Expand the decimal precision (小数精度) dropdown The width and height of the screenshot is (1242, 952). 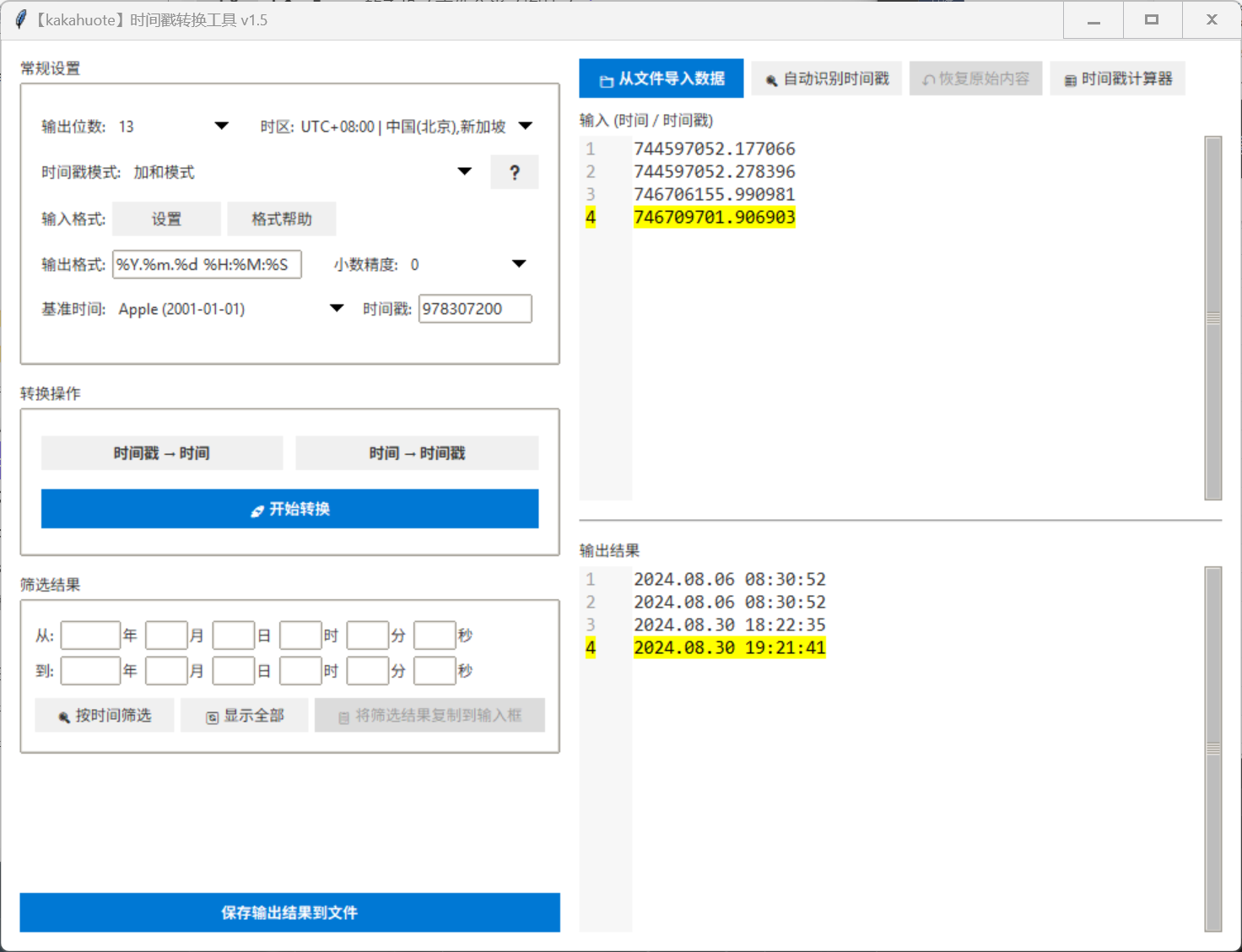pyautogui.click(x=519, y=264)
